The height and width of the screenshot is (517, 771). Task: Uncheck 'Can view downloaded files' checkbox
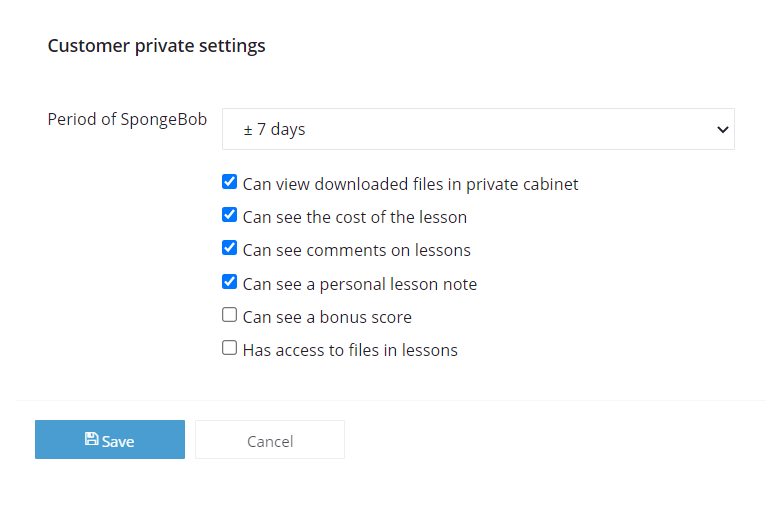230,182
